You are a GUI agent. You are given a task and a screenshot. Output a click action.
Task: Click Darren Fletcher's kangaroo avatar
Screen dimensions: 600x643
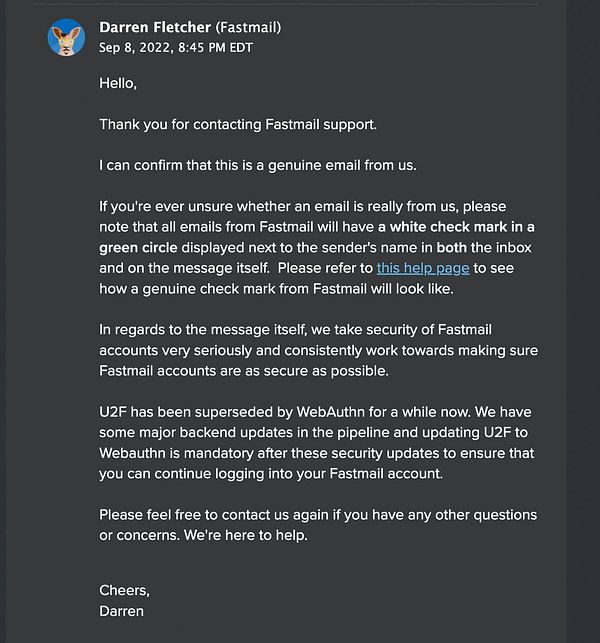tap(66, 36)
